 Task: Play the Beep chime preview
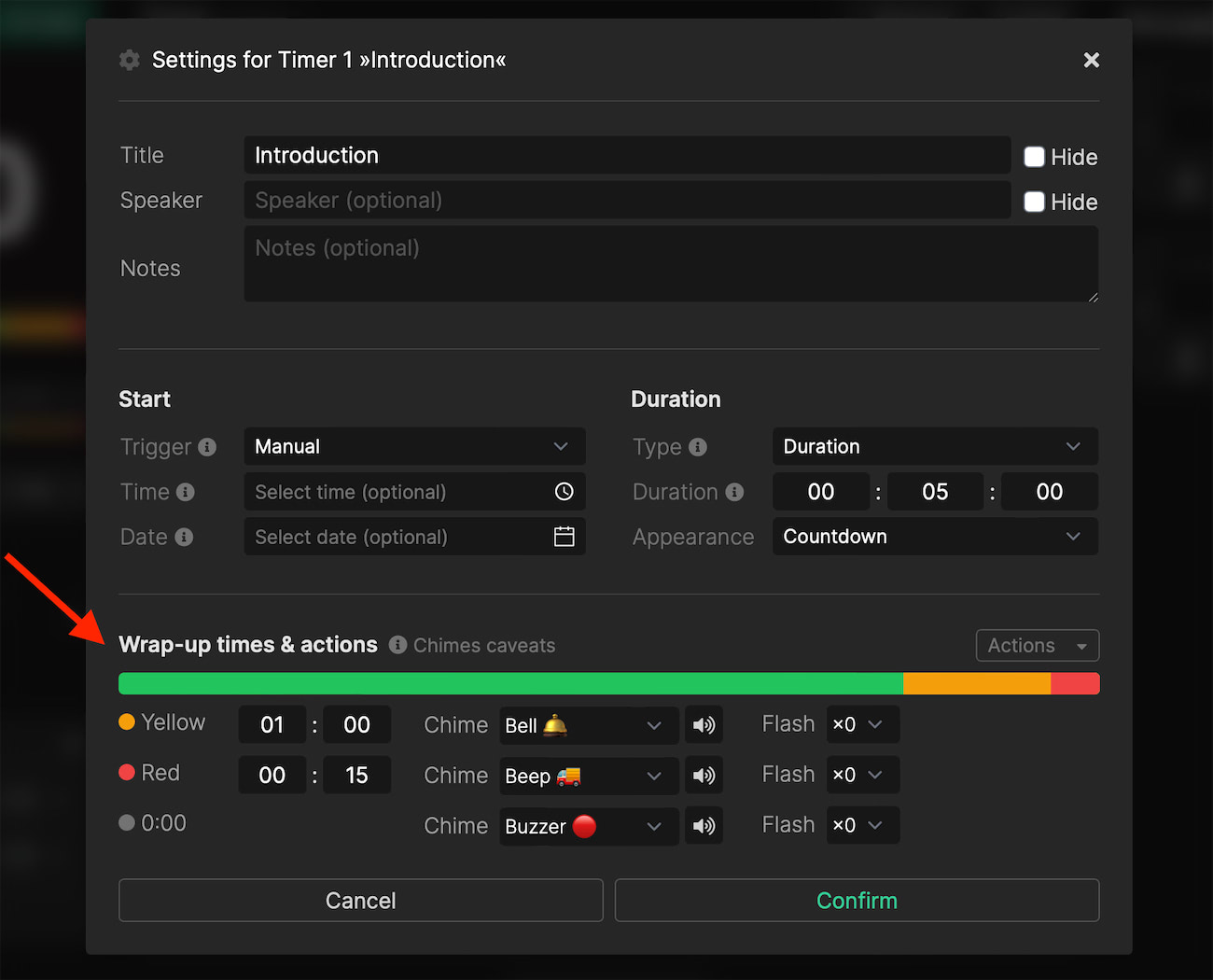[704, 776]
